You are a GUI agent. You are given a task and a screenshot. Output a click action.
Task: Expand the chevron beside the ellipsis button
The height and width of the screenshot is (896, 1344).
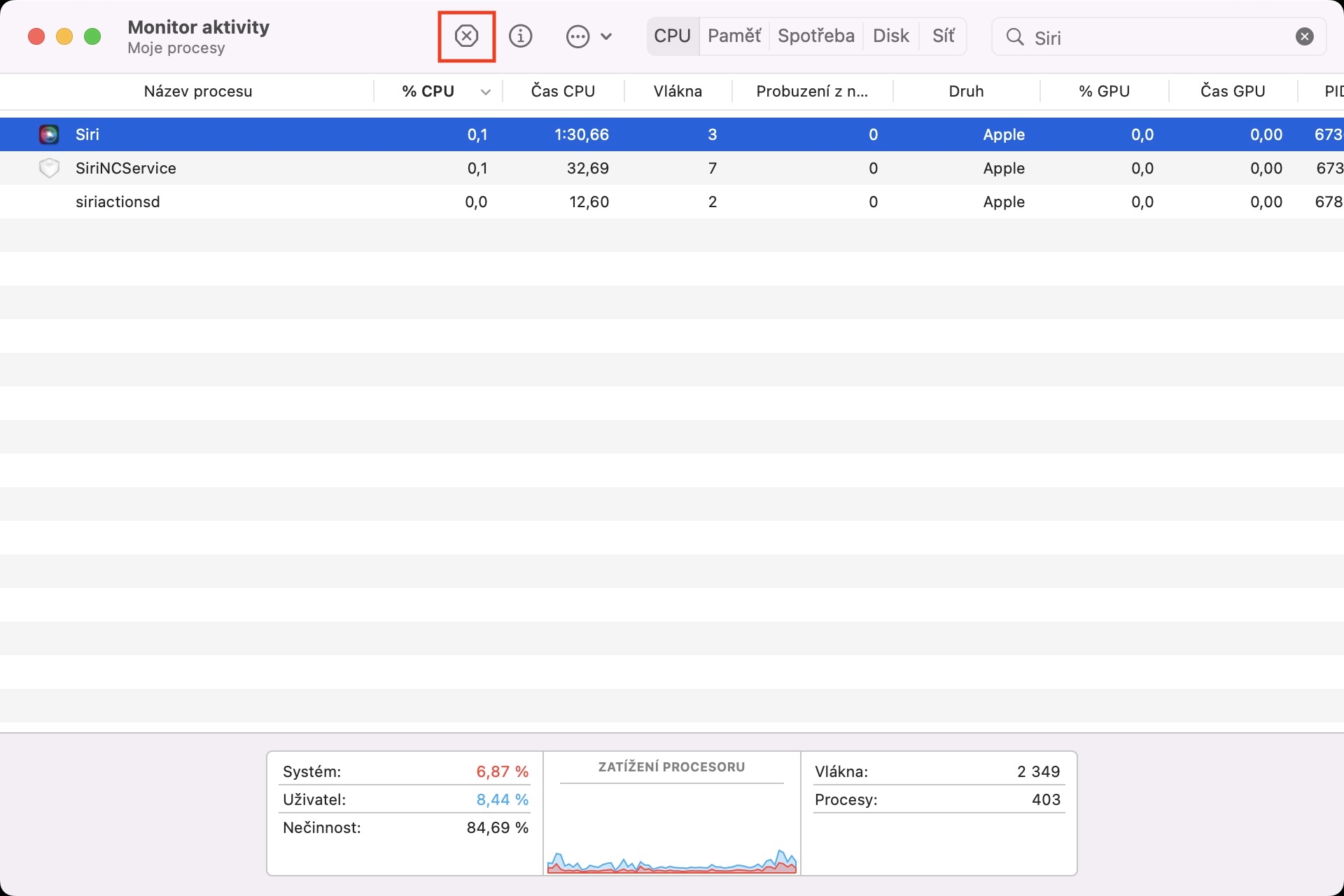(606, 36)
